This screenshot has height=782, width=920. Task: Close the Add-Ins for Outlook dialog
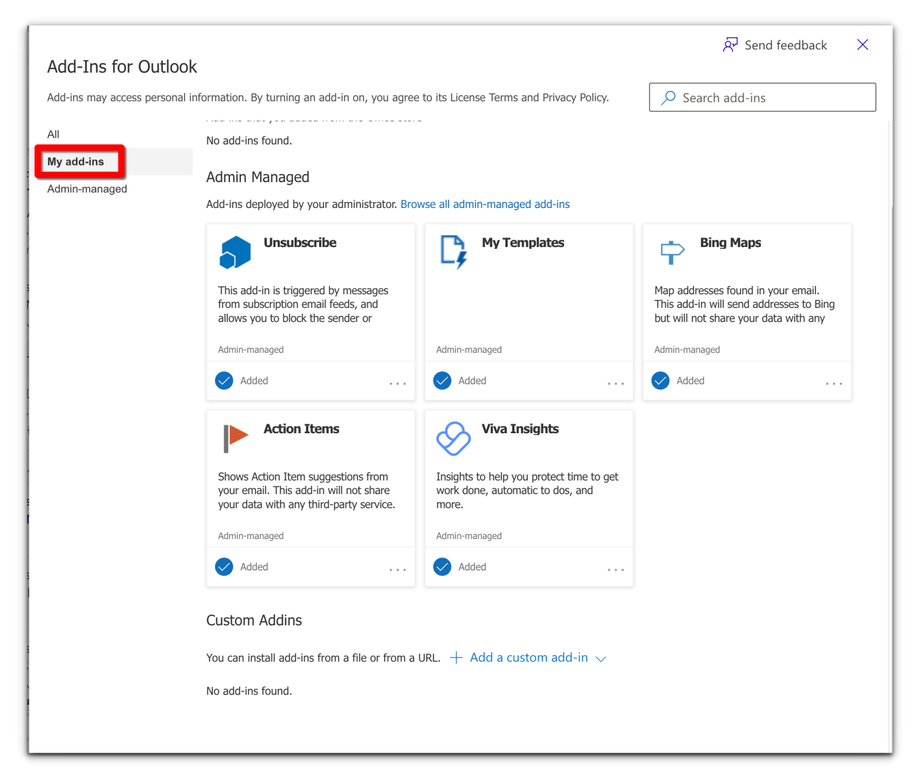[x=862, y=45]
